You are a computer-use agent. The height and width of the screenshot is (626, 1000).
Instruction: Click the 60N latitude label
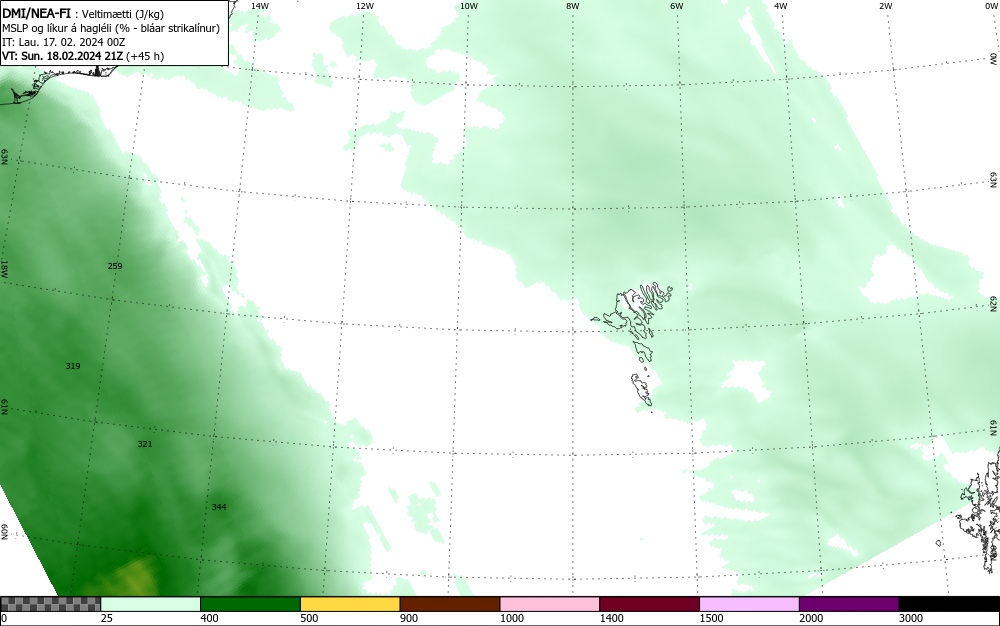4,532
